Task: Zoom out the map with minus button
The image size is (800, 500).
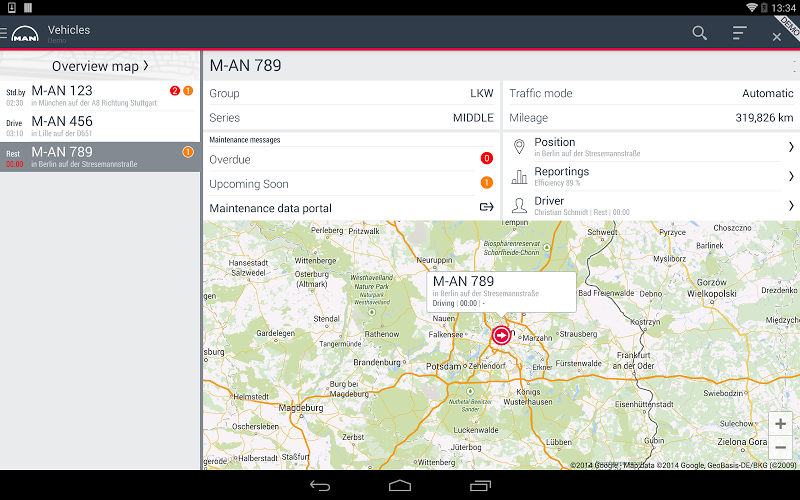Action: coord(780,448)
